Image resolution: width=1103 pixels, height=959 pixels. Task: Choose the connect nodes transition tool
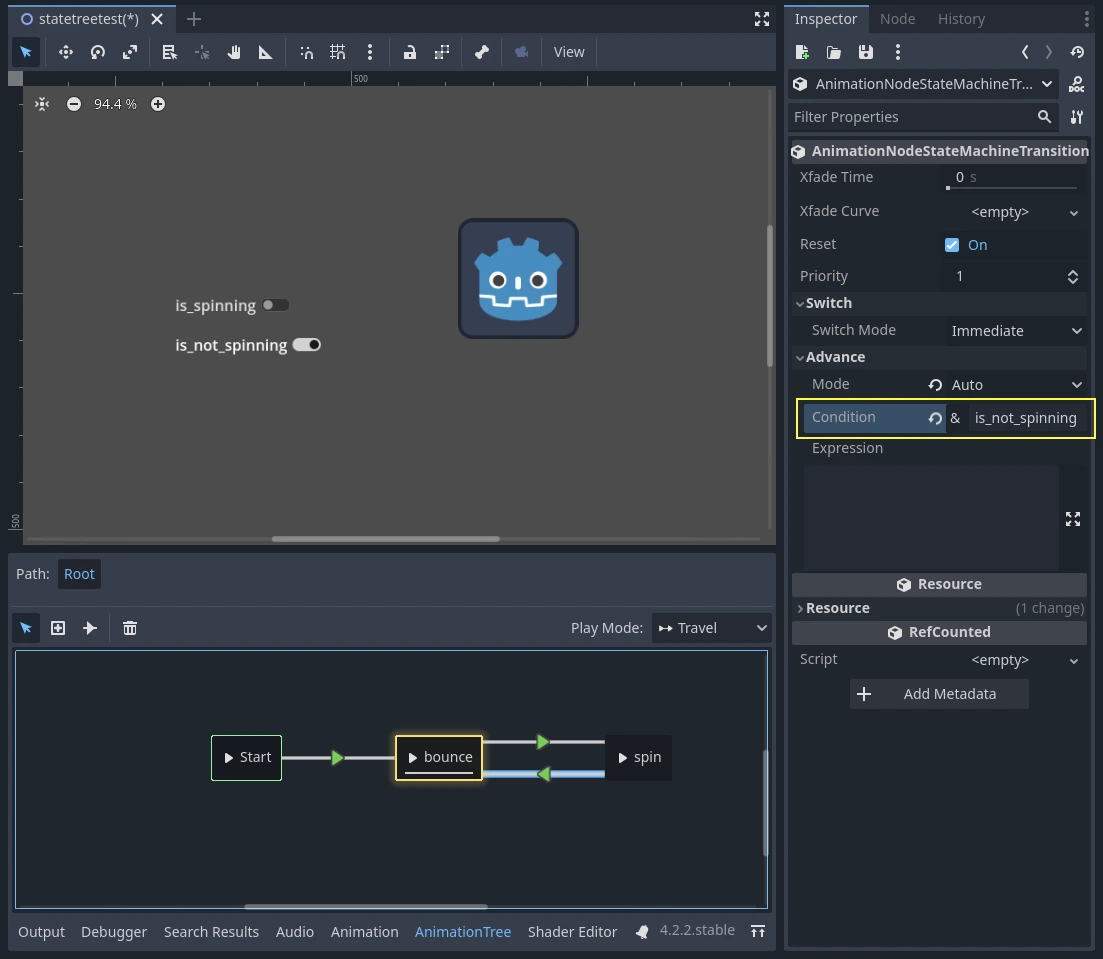coord(90,628)
